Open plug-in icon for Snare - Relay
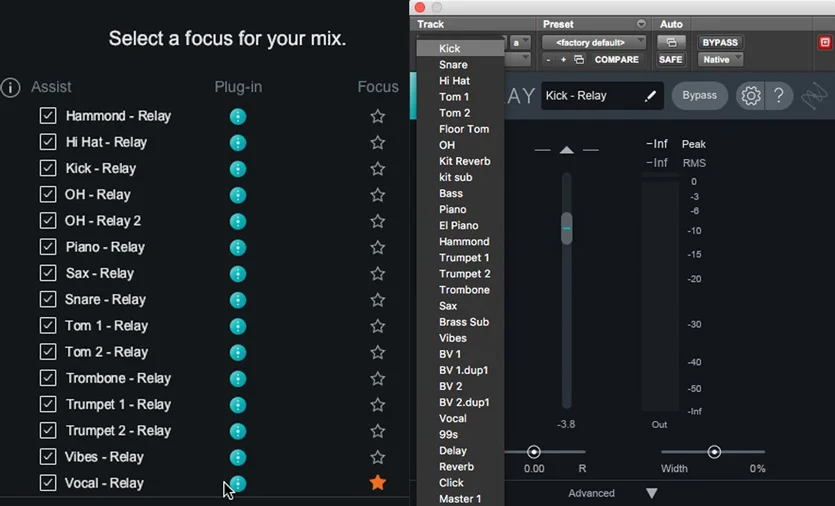 (238, 299)
